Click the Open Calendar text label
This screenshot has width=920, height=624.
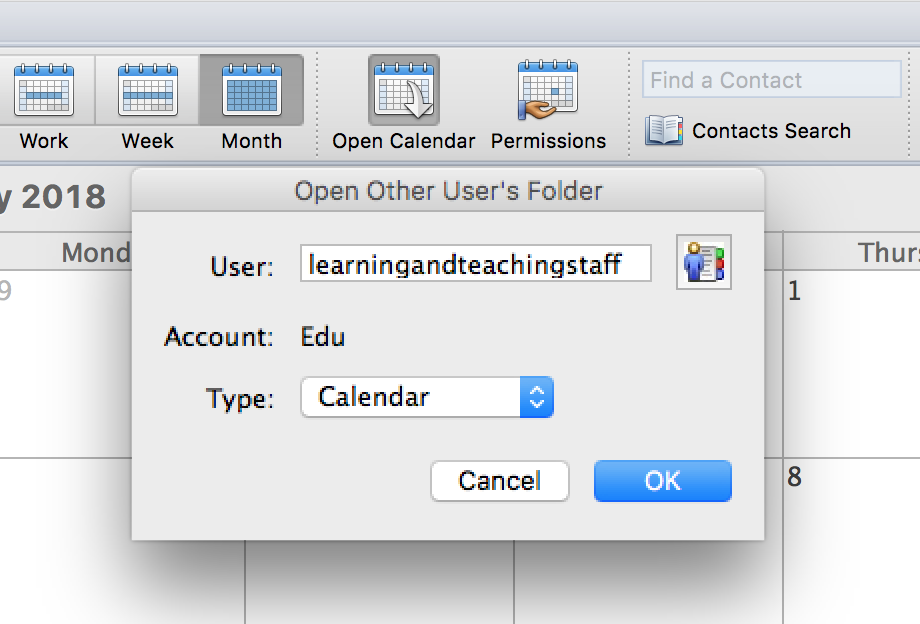pyautogui.click(x=404, y=141)
